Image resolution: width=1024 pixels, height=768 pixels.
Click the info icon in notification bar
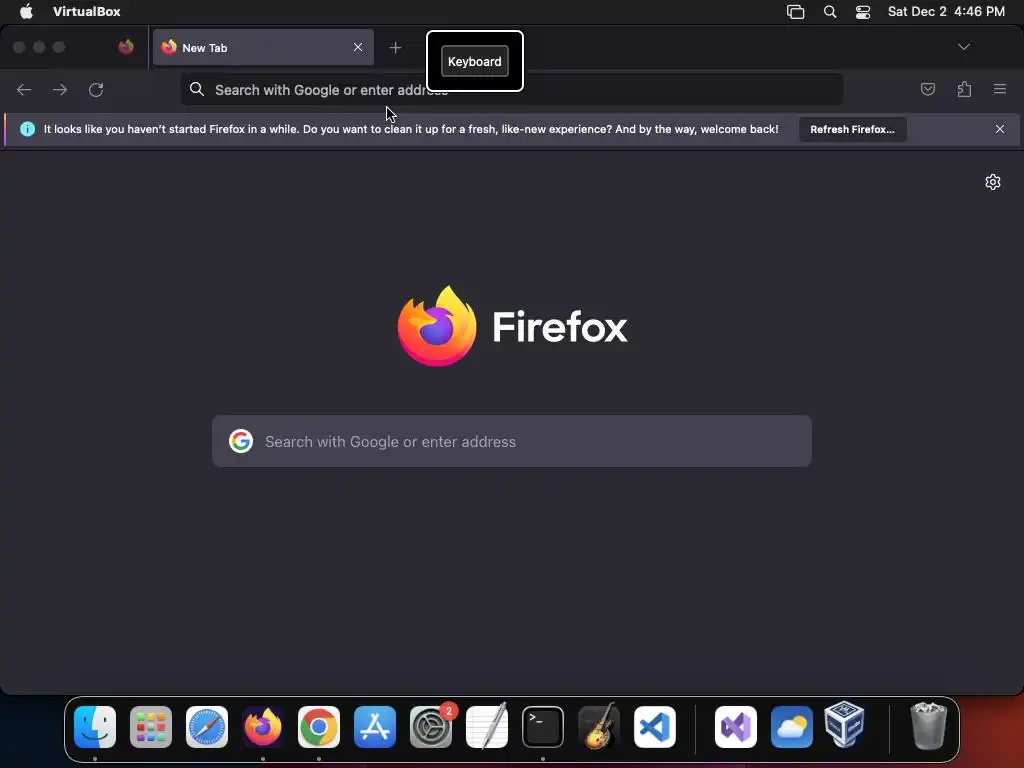pyautogui.click(x=27, y=129)
